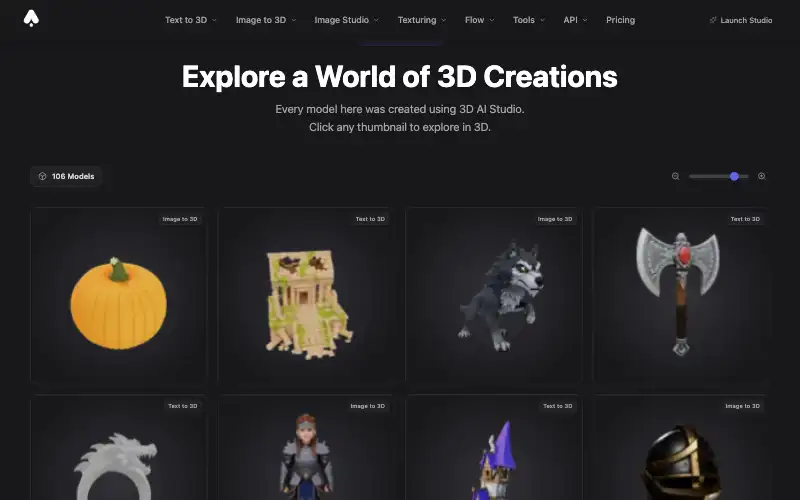Open the double-bladed battle axe thumbnail
Screen dimensions: 800x500
click(681, 295)
